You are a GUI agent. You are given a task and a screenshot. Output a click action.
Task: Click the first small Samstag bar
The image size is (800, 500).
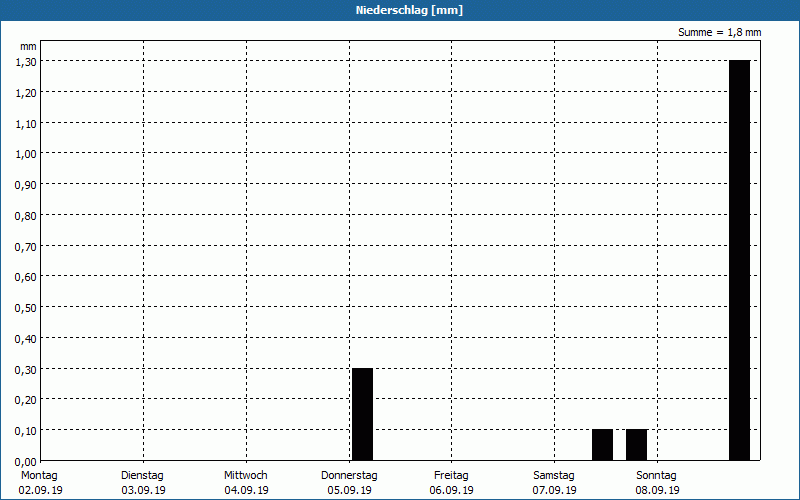point(603,445)
